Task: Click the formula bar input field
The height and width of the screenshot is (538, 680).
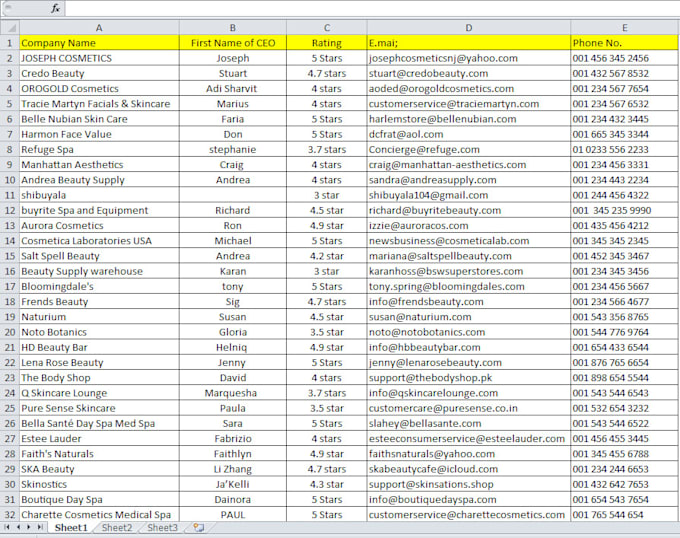Action: pos(372,8)
